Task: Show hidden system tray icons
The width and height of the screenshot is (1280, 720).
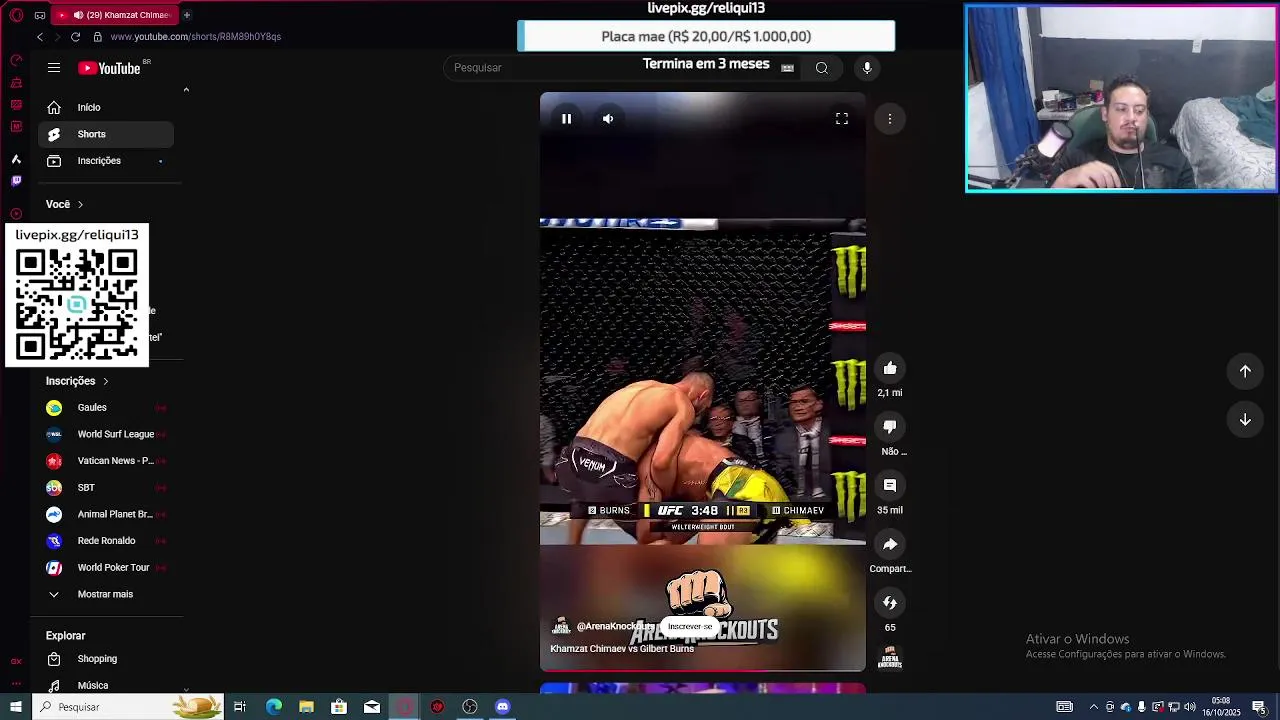Action: [1093, 707]
